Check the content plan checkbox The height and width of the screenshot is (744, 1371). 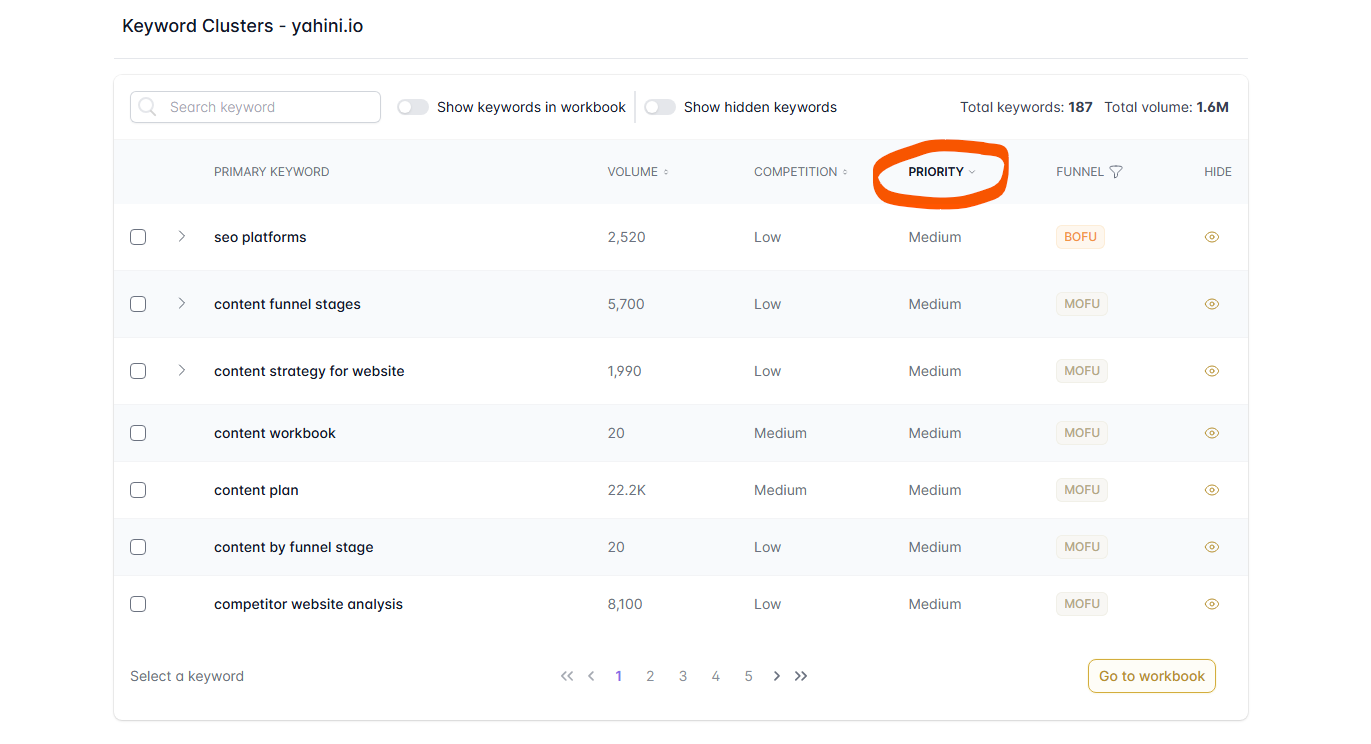click(x=138, y=490)
